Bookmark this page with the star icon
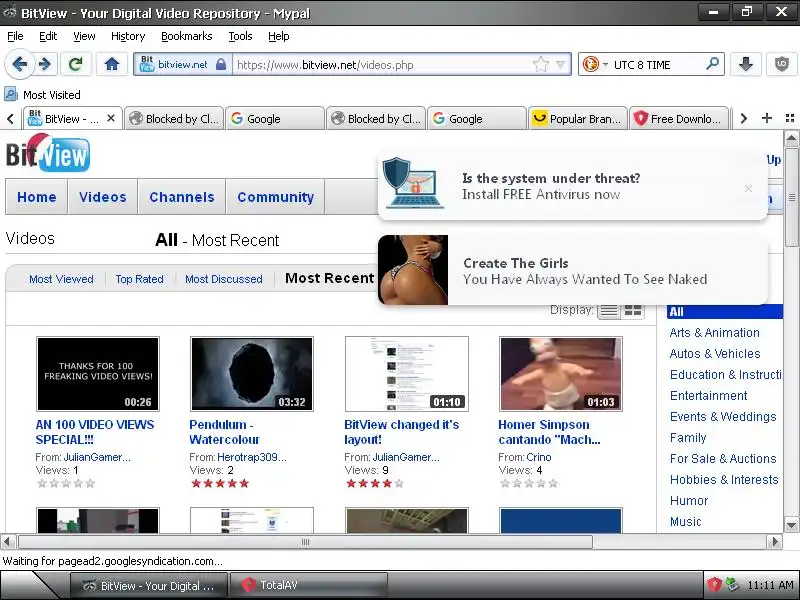800x600 pixels. coord(540,64)
